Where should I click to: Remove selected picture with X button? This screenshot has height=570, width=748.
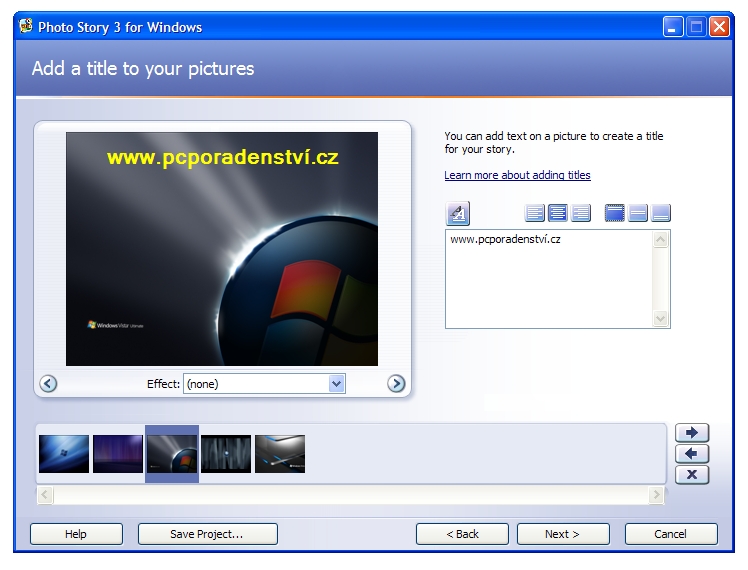692,475
